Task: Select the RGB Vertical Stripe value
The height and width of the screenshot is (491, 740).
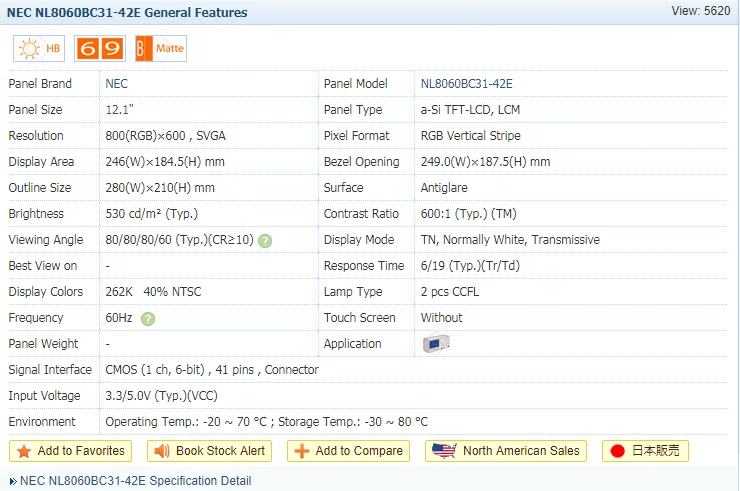Action: pos(471,135)
